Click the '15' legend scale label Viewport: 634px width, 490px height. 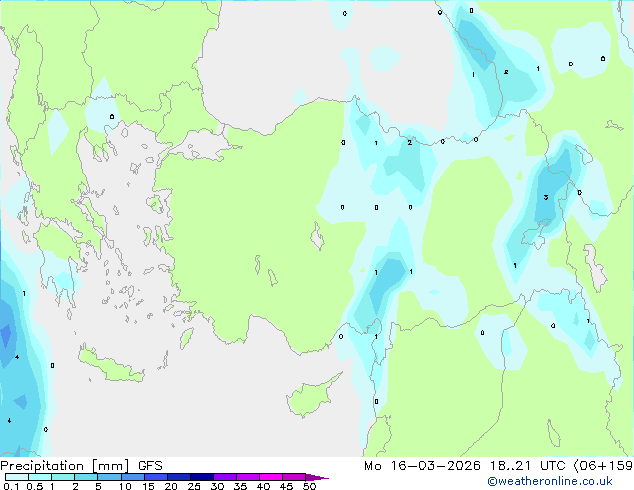click(x=148, y=486)
